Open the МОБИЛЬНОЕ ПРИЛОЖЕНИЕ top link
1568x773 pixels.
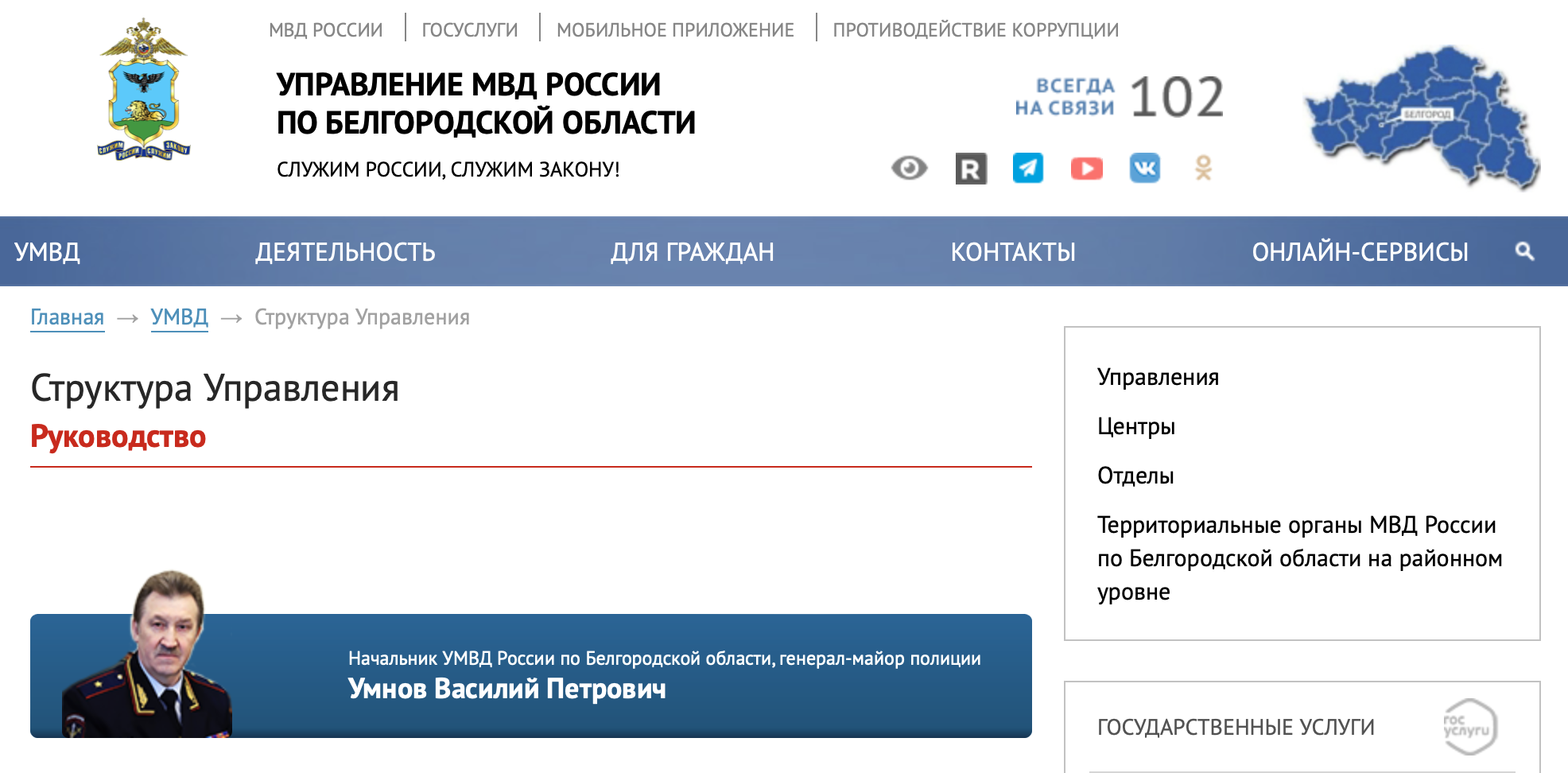[675, 30]
